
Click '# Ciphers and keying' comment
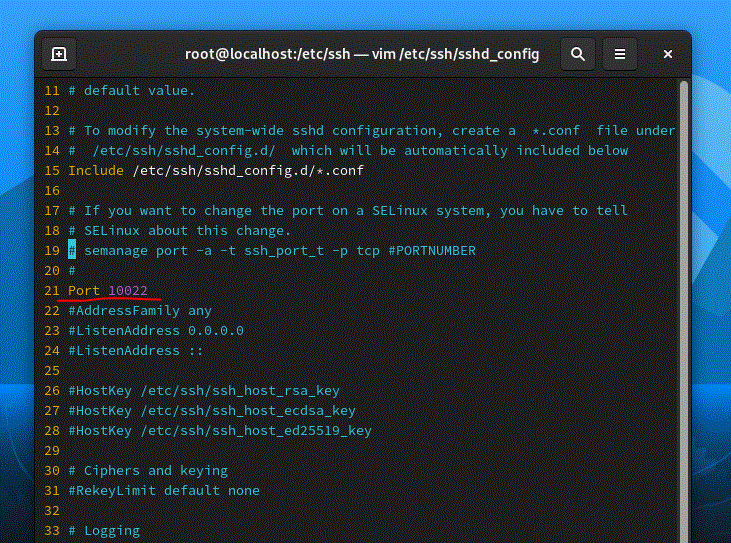coord(148,471)
